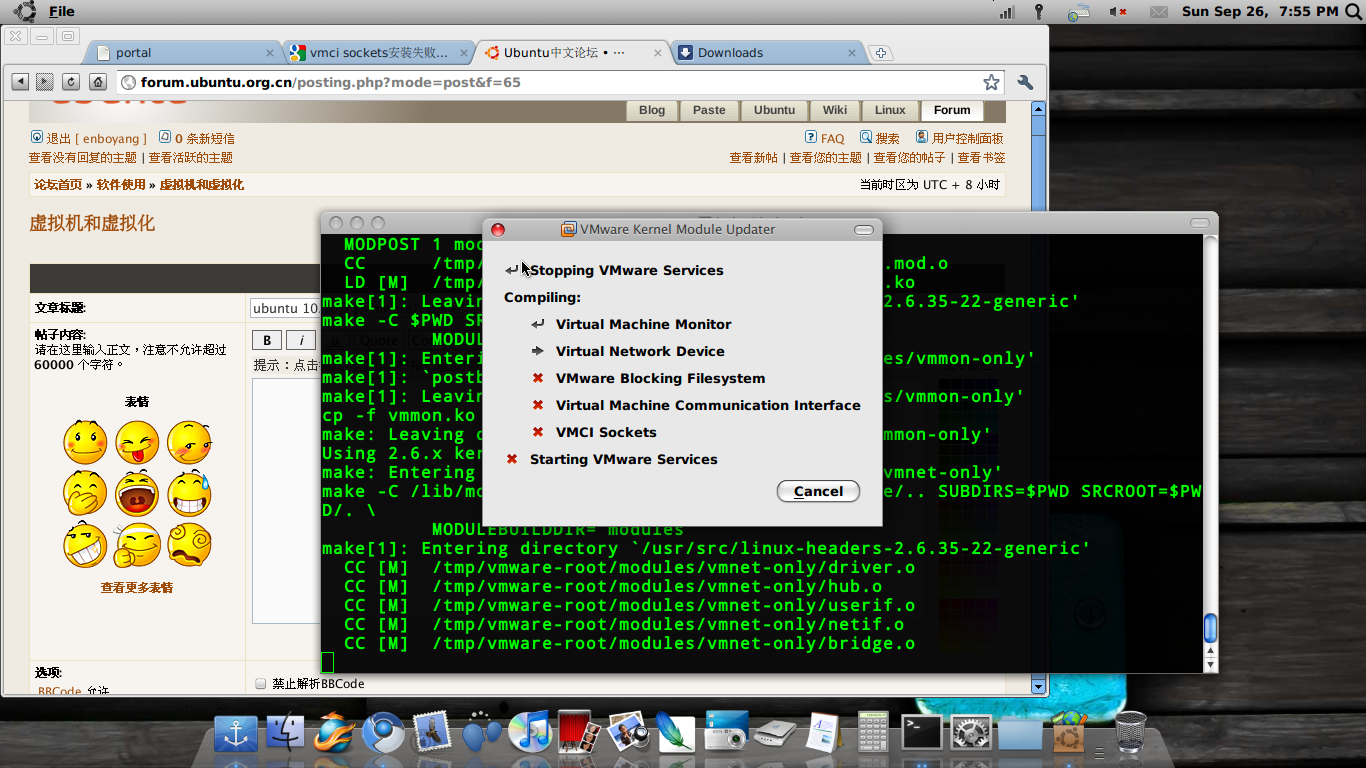The image size is (1366, 768).
Task: Insert the covering-mouth smiley emoticon
Action: (x=85, y=494)
